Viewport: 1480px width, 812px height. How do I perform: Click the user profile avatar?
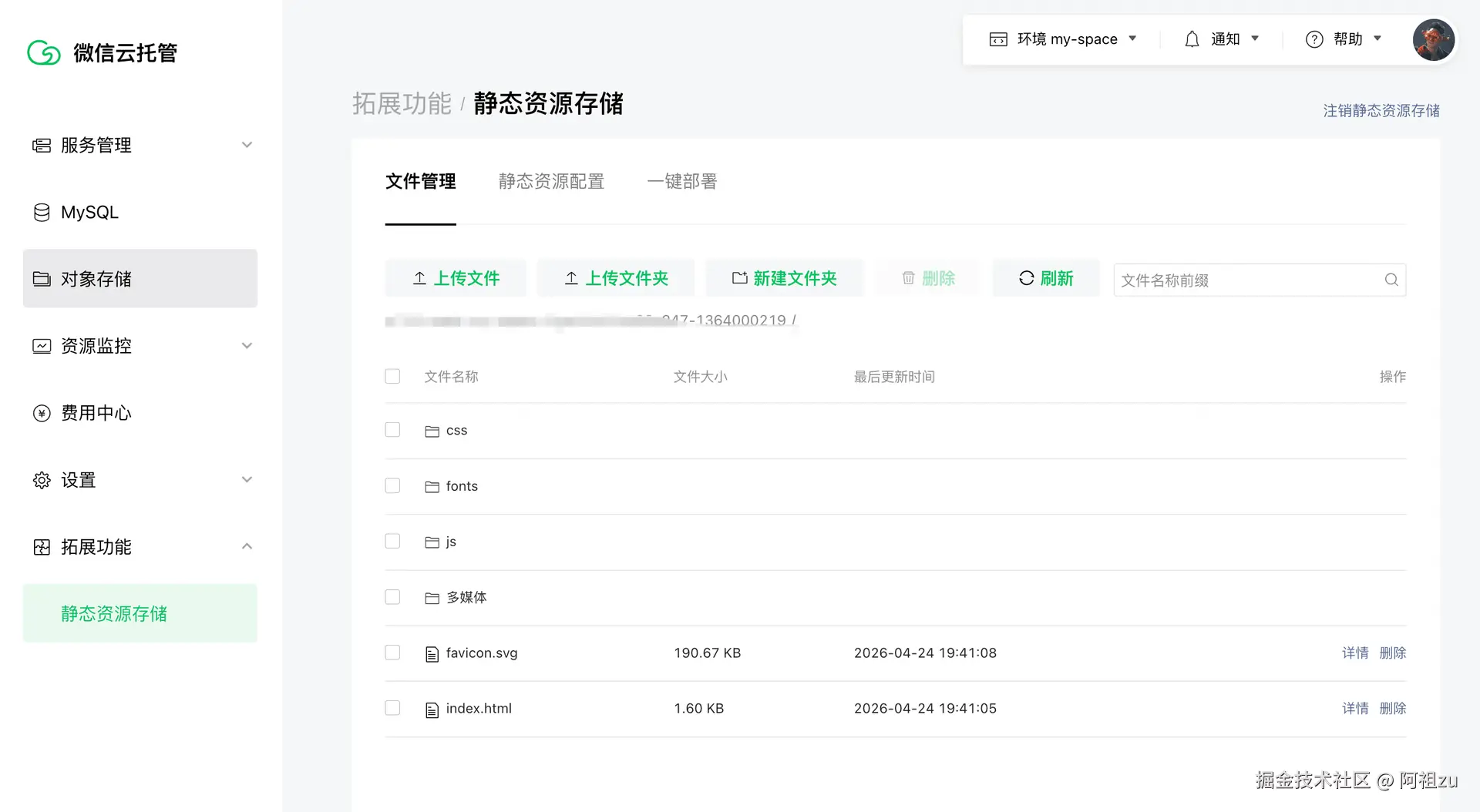(1433, 40)
